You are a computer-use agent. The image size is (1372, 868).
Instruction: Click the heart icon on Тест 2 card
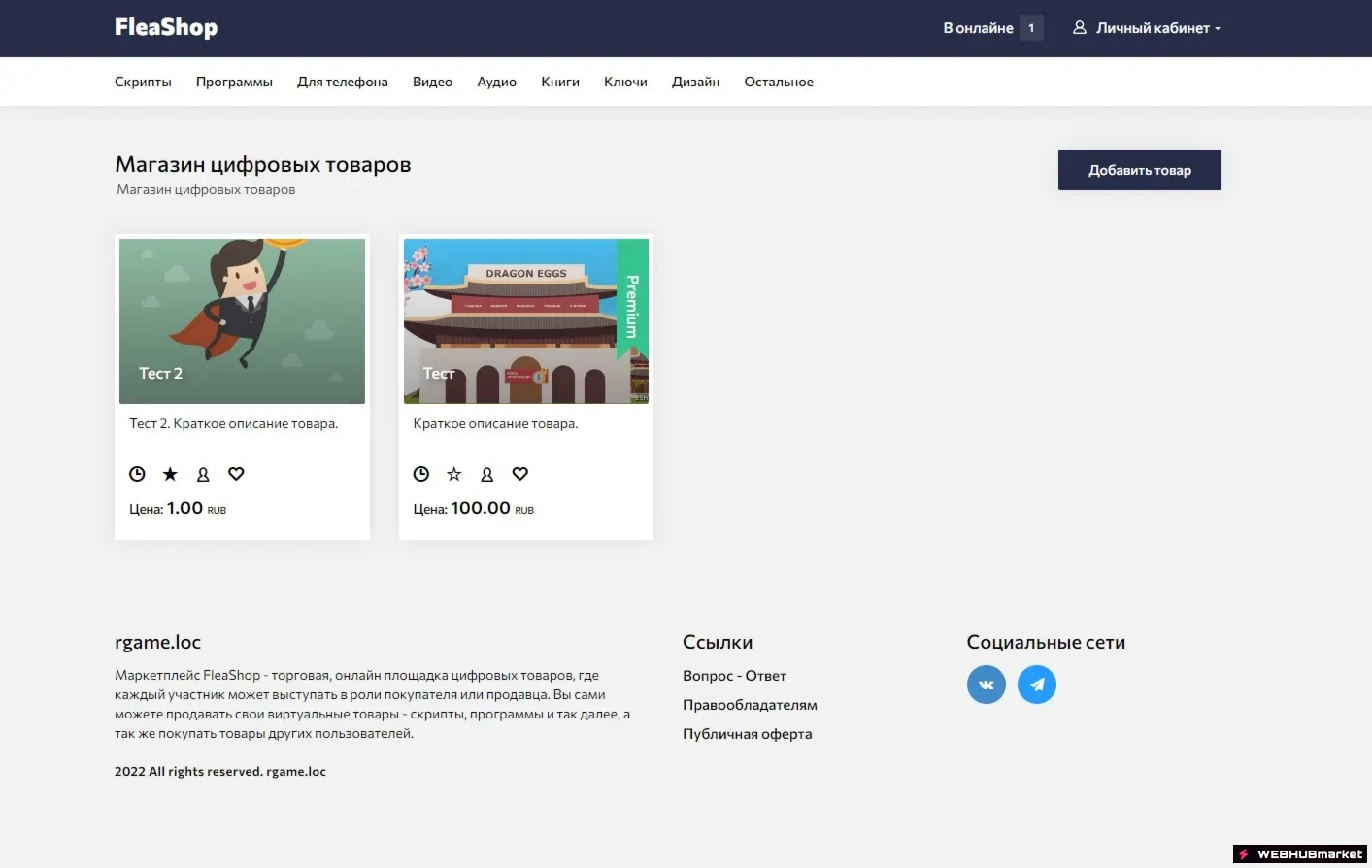tap(236, 474)
